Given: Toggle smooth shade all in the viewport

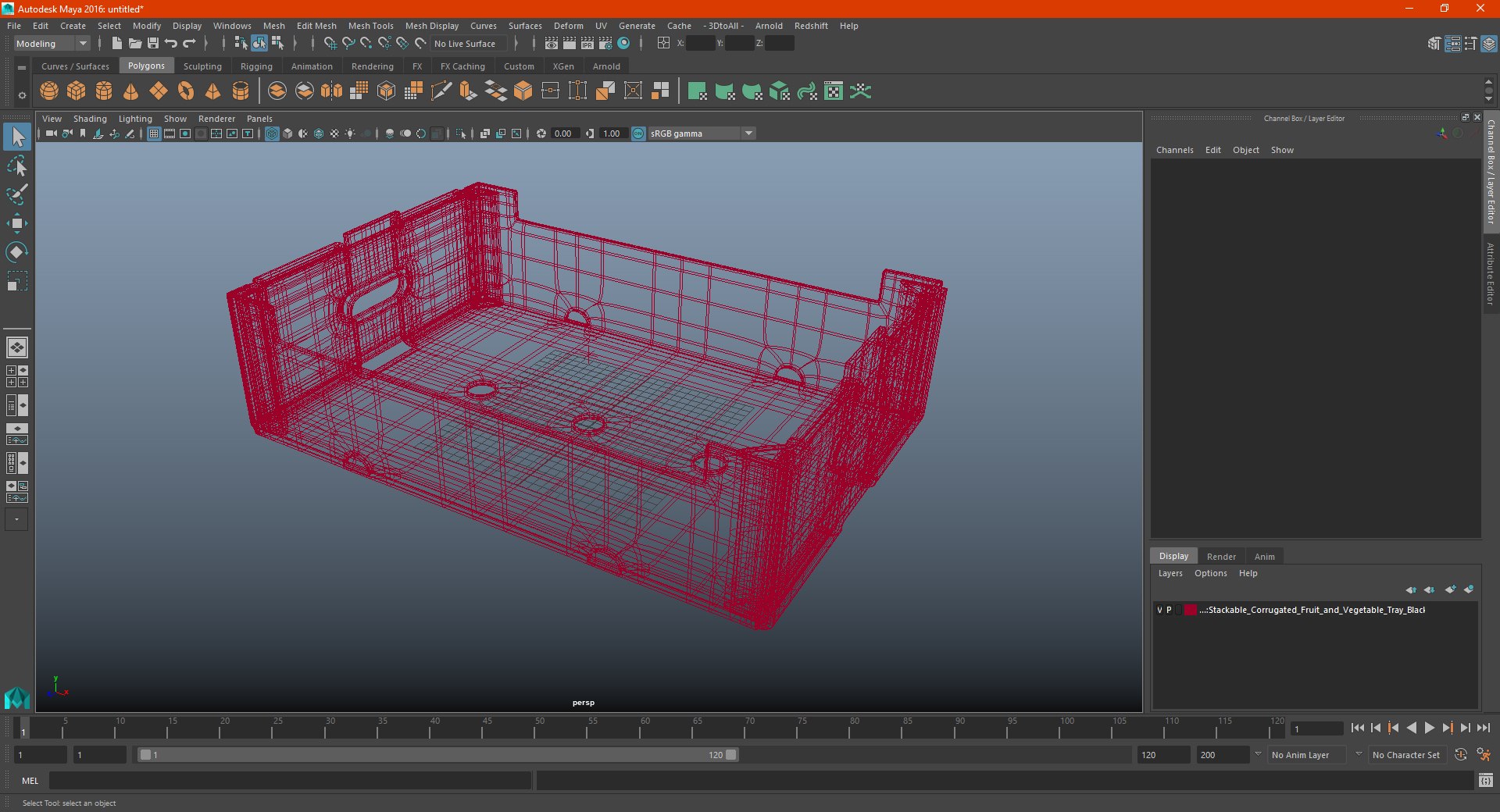Looking at the screenshot, I should [287, 134].
